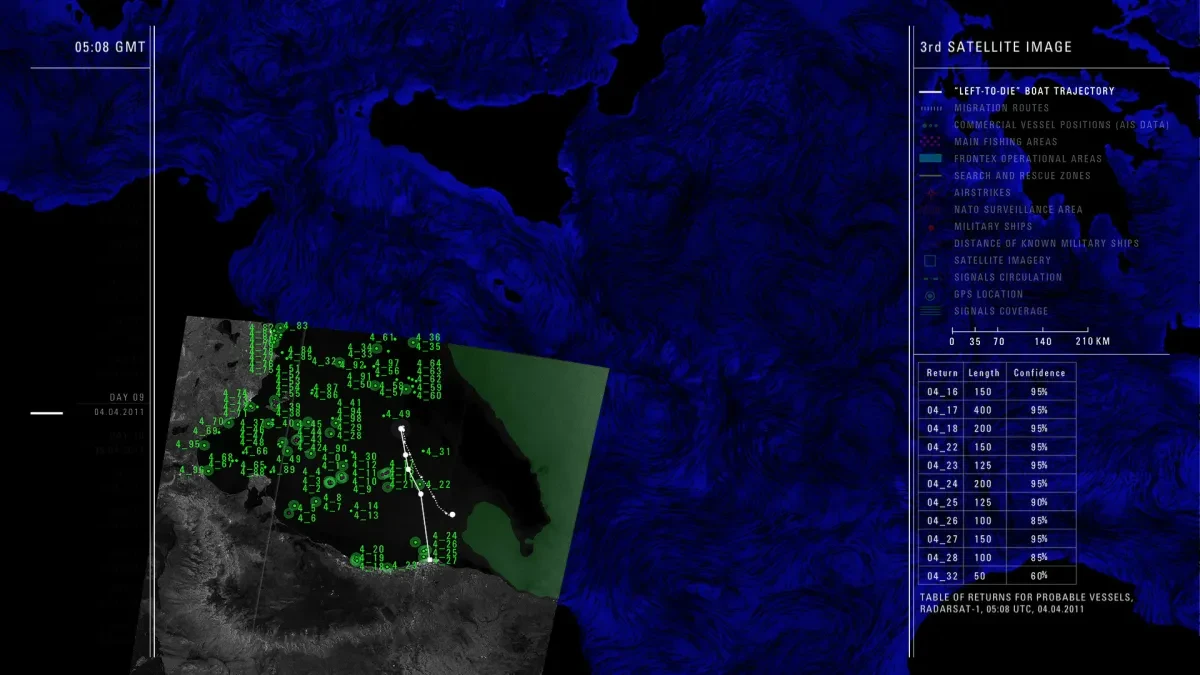Click the Main Fishing Areas dotted icon

coord(930,142)
